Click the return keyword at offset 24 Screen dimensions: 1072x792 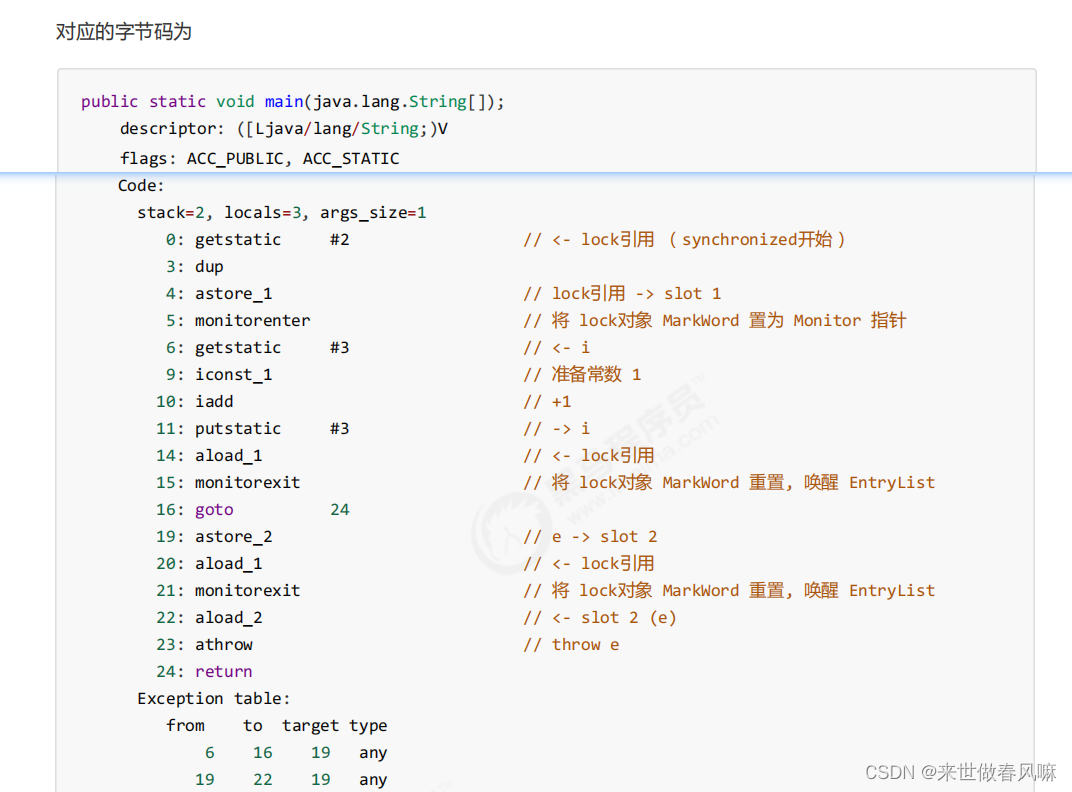[x=223, y=672]
